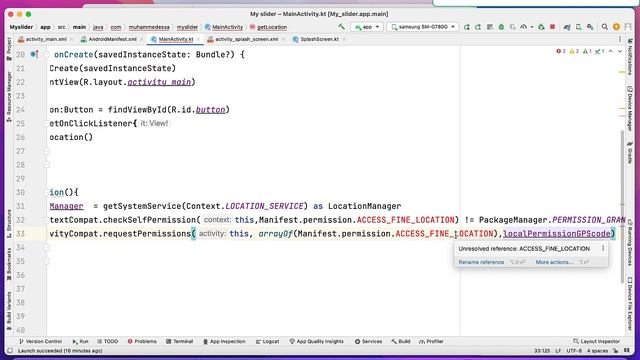Screen dimensions: 640x360
Task: Open the Logcat tool window
Action: (x=267, y=341)
